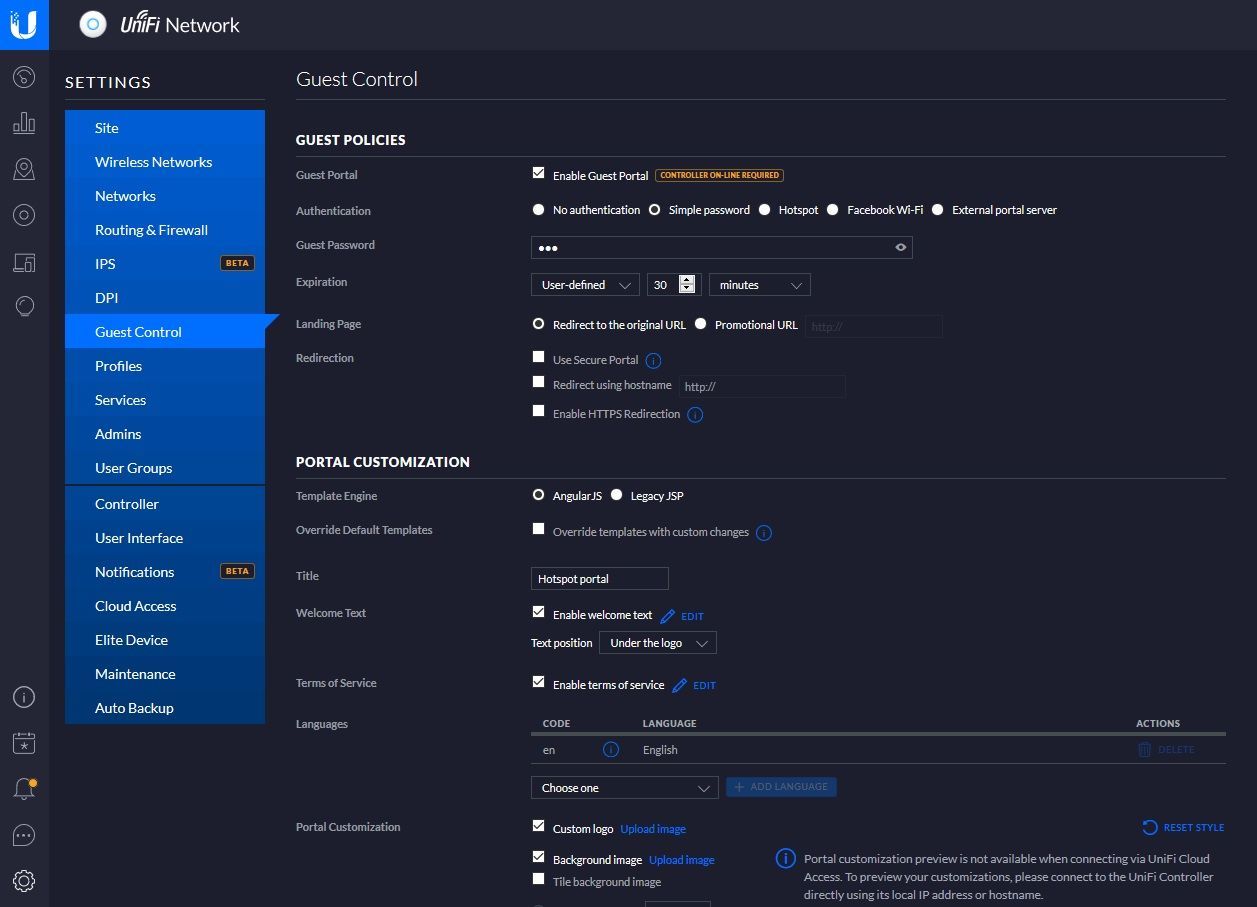Select Hotspot authentication radio button
Screen dimensions: 1257x907
pyautogui.click(x=765, y=210)
